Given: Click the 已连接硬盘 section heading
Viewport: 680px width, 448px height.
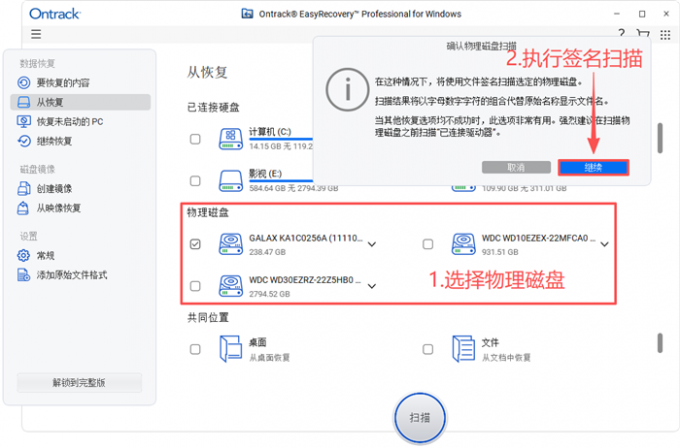Looking at the screenshot, I should [x=213, y=108].
